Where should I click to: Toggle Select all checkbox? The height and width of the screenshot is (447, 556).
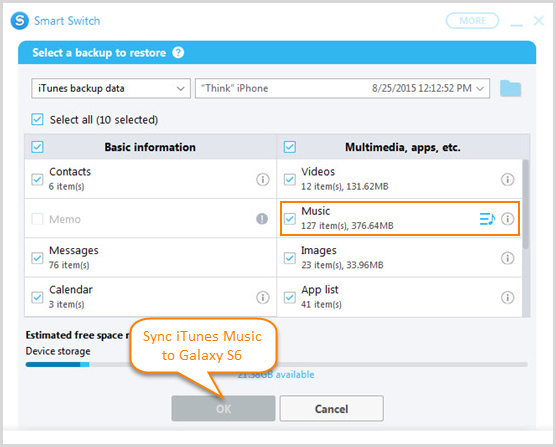tap(37, 119)
